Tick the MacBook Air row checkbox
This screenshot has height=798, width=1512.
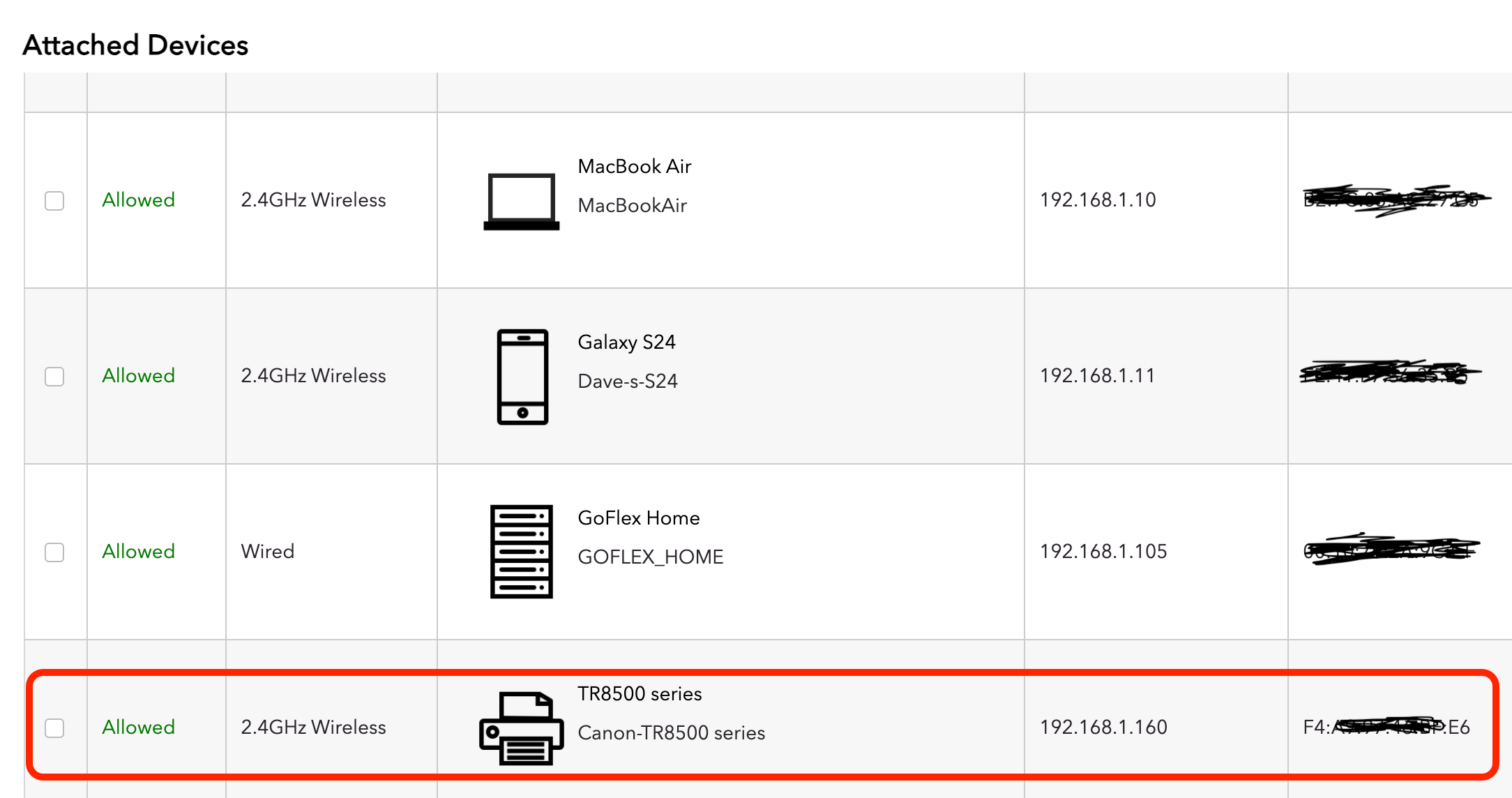(54, 201)
